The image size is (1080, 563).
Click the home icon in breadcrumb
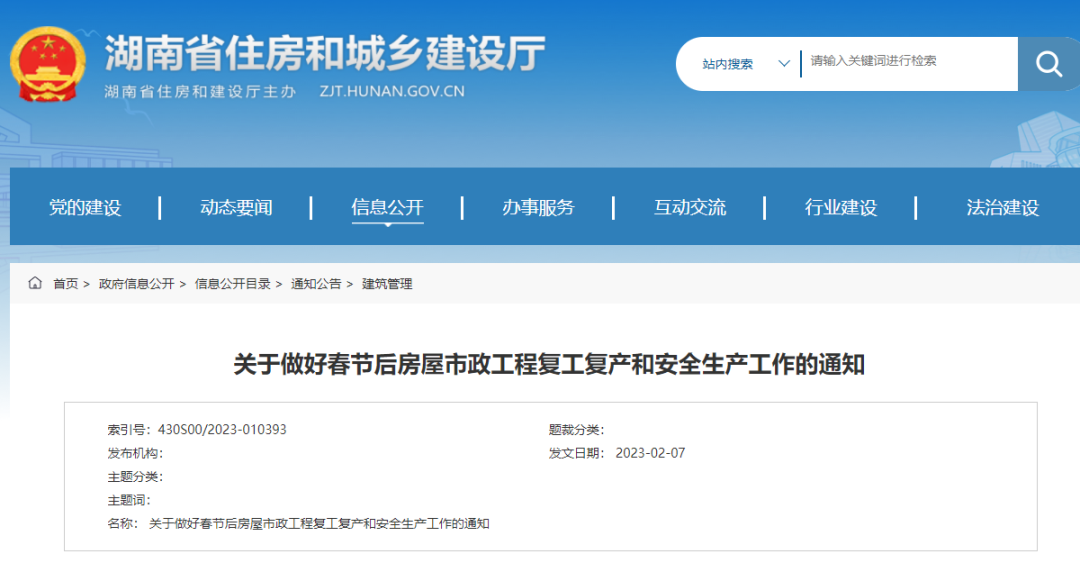tap(36, 284)
